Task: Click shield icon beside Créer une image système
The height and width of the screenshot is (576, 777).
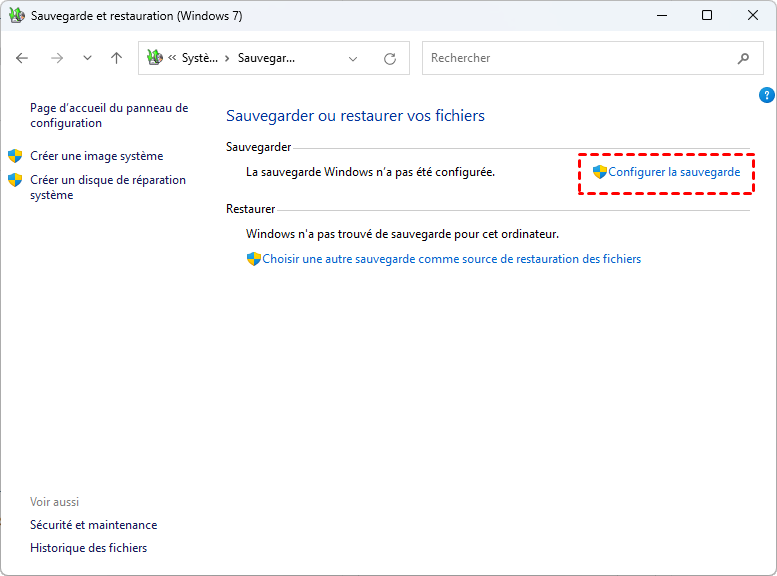Action: (x=15, y=156)
